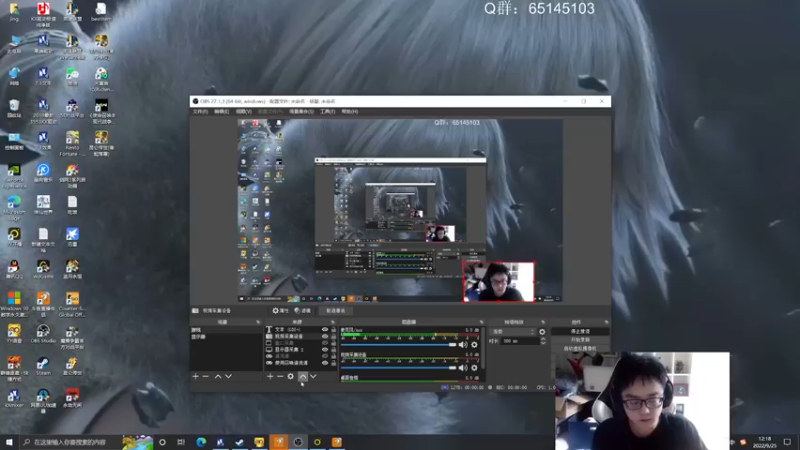Move selected source up arrow
Screen dimensions: 800x450
303,377
